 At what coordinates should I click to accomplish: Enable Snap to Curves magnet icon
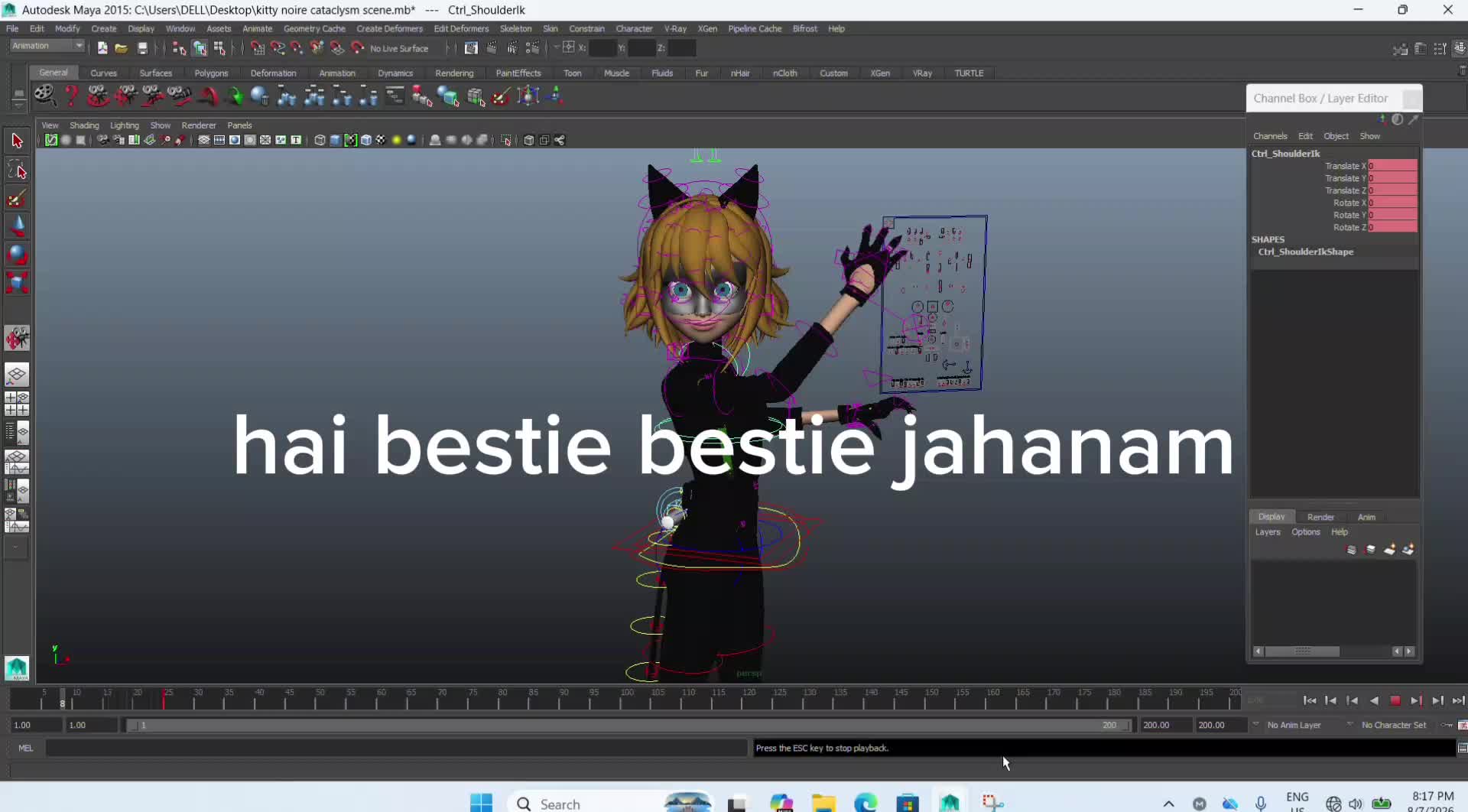(278, 48)
